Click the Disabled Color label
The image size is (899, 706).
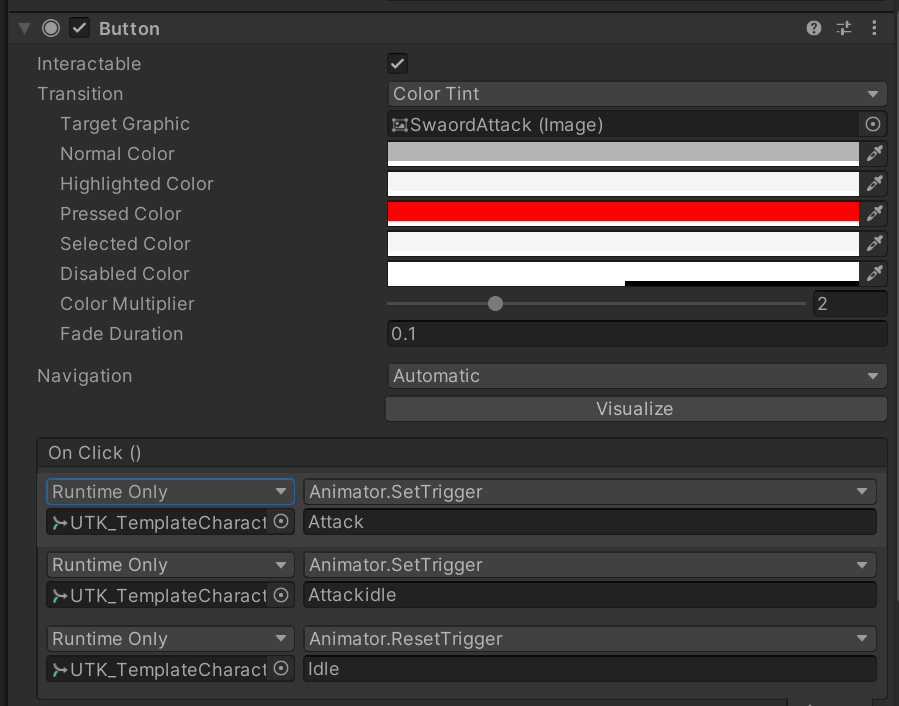click(124, 274)
